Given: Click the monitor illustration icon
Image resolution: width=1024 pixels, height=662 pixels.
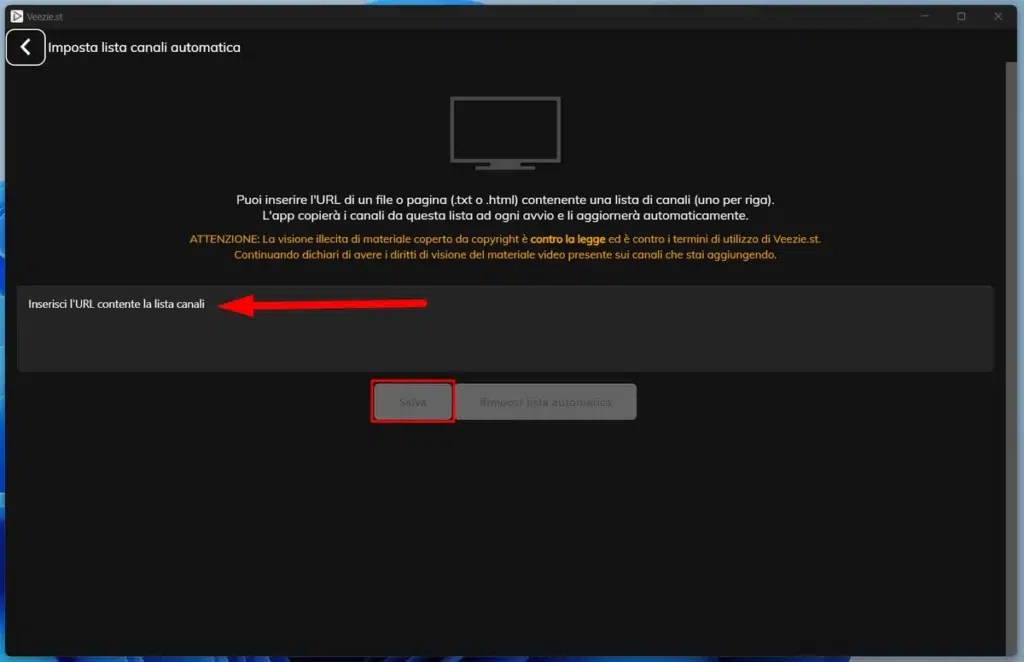Looking at the screenshot, I should [x=505, y=133].
